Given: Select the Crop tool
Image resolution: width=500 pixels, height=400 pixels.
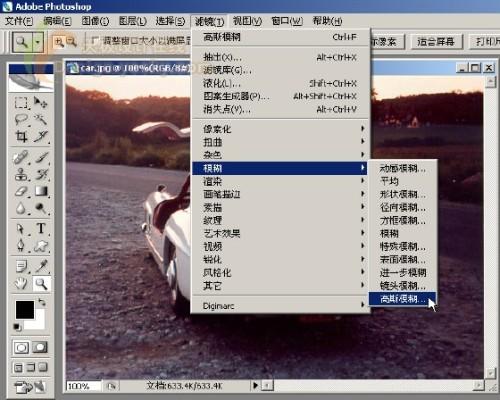Looking at the screenshot, I should [x=21, y=137].
